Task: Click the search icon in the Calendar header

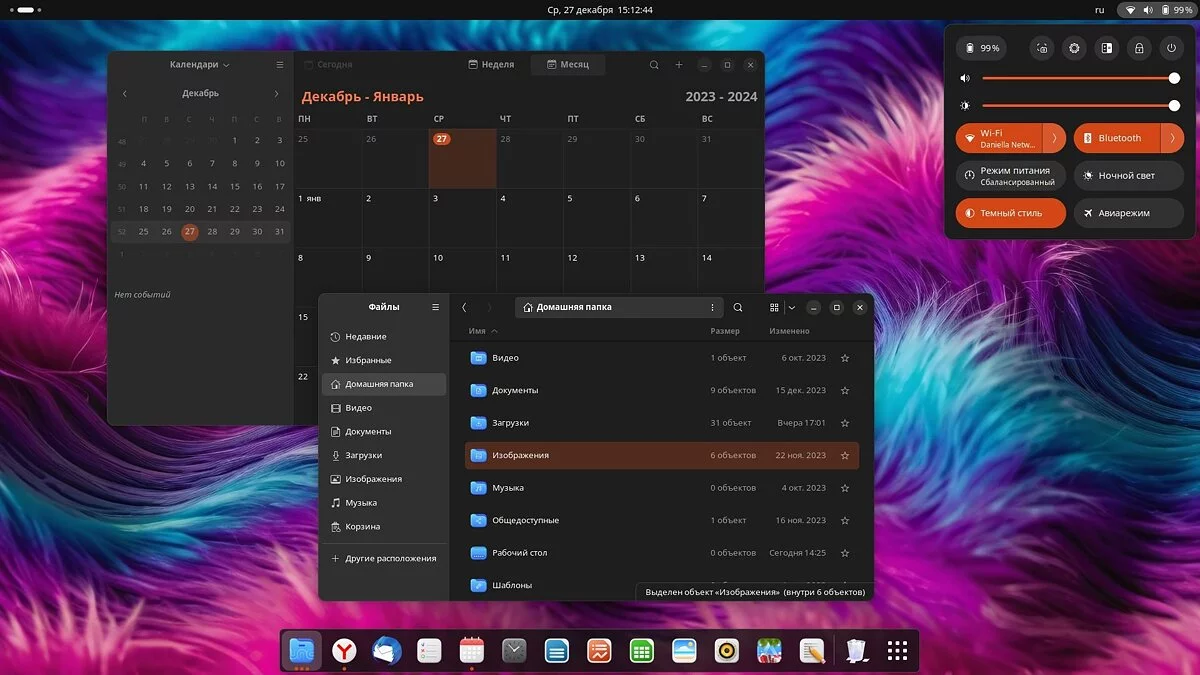Action: pyautogui.click(x=654, y=65)
